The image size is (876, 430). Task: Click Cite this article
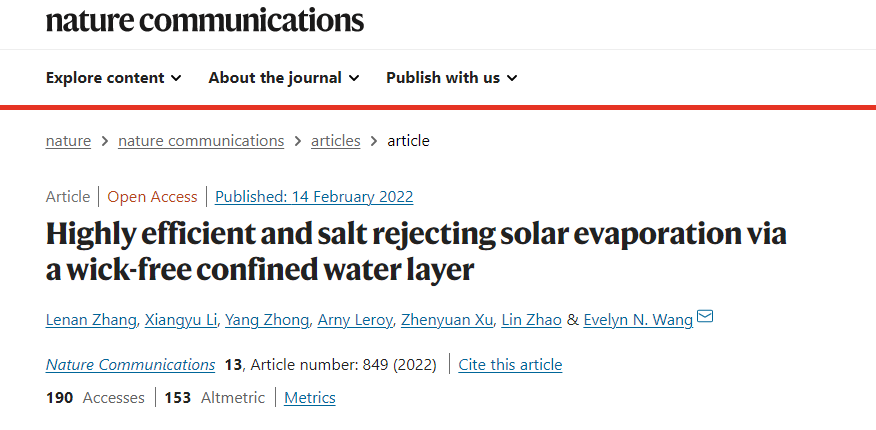(510, 365)
